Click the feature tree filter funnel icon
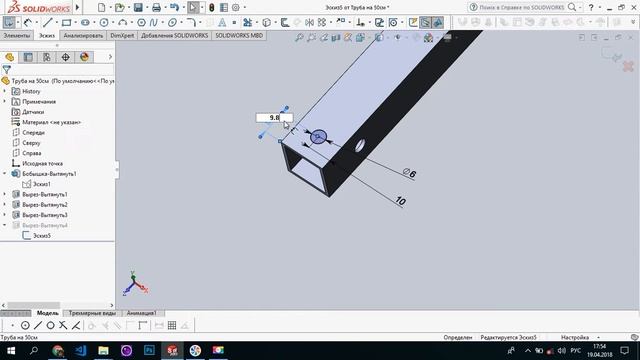Screen dimensions: 640x360 7,69
